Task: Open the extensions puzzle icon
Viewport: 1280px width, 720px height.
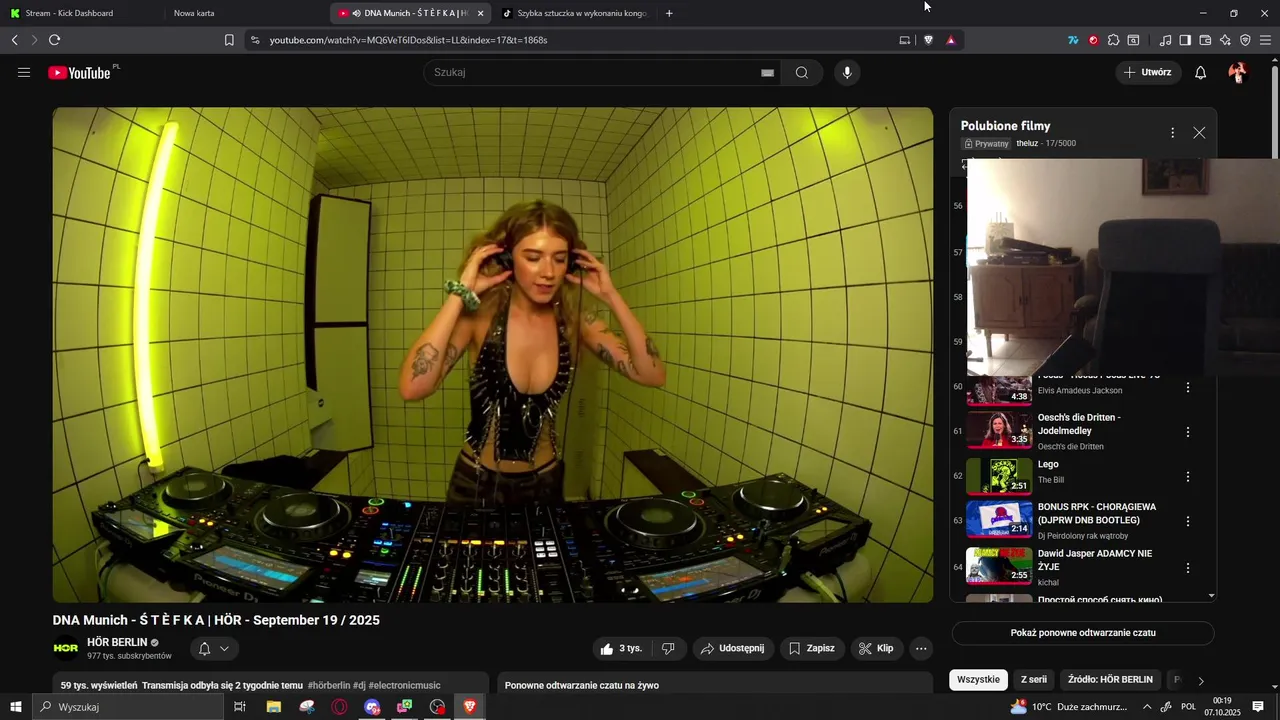Action: 1113,40
